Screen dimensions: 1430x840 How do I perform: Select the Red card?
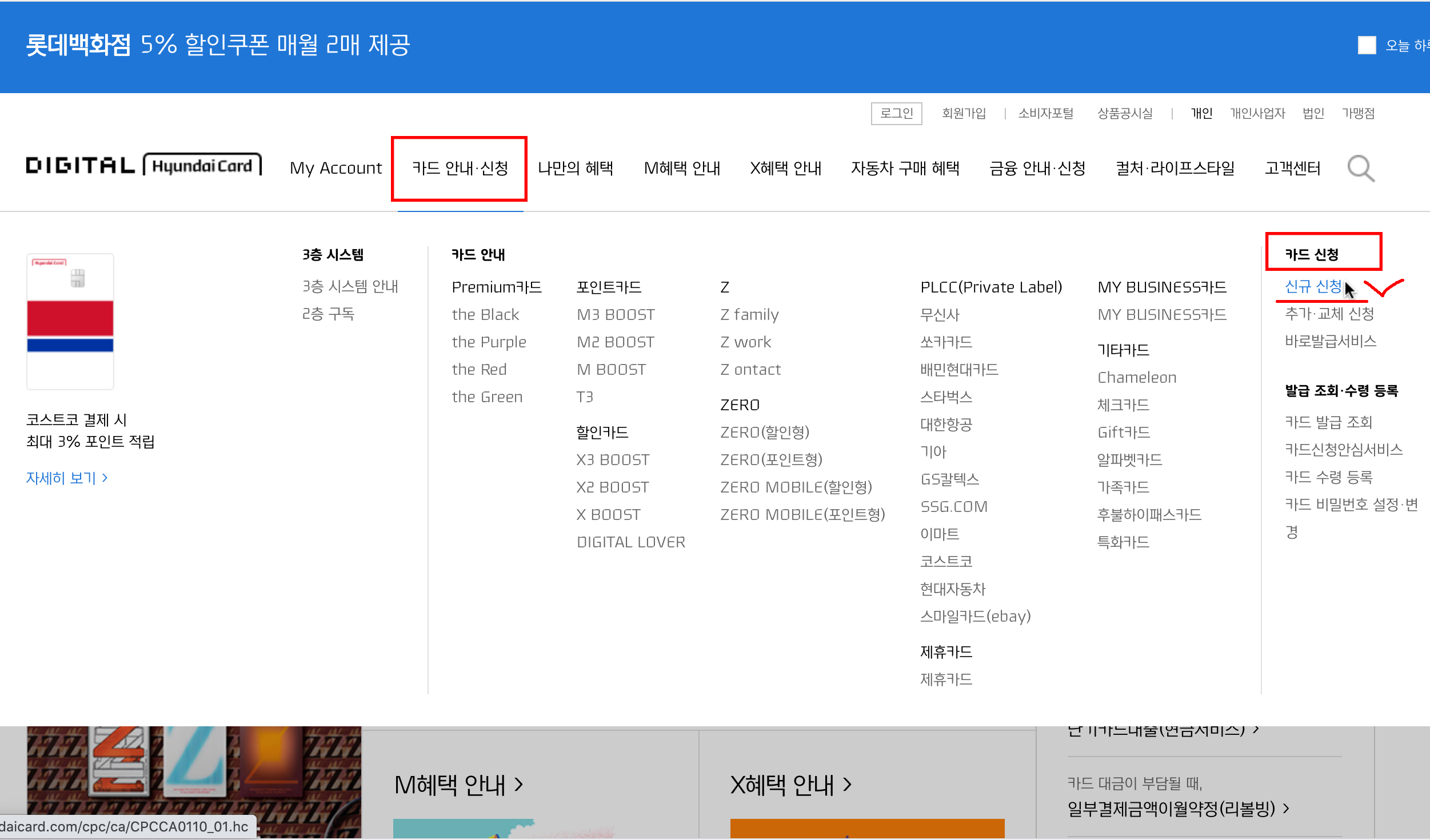click(x=479, y=369)
